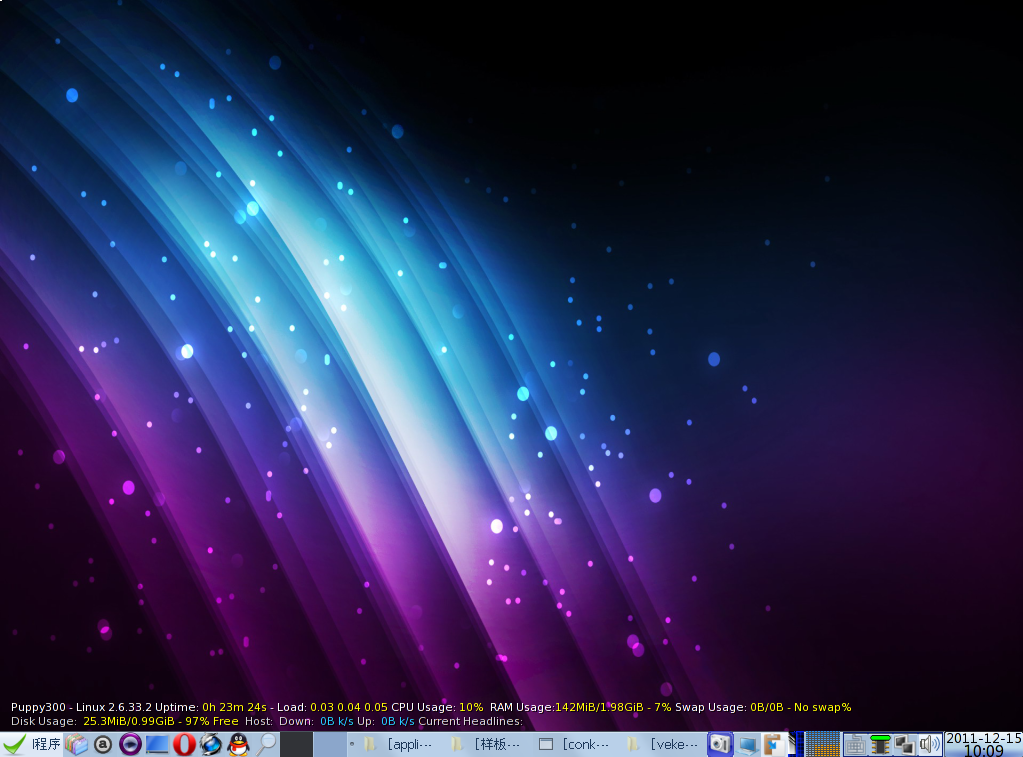This screenshot has height=757, width=1023.
Task: Open the clipboard paste tray icon
Action: [x=774, y=745]
